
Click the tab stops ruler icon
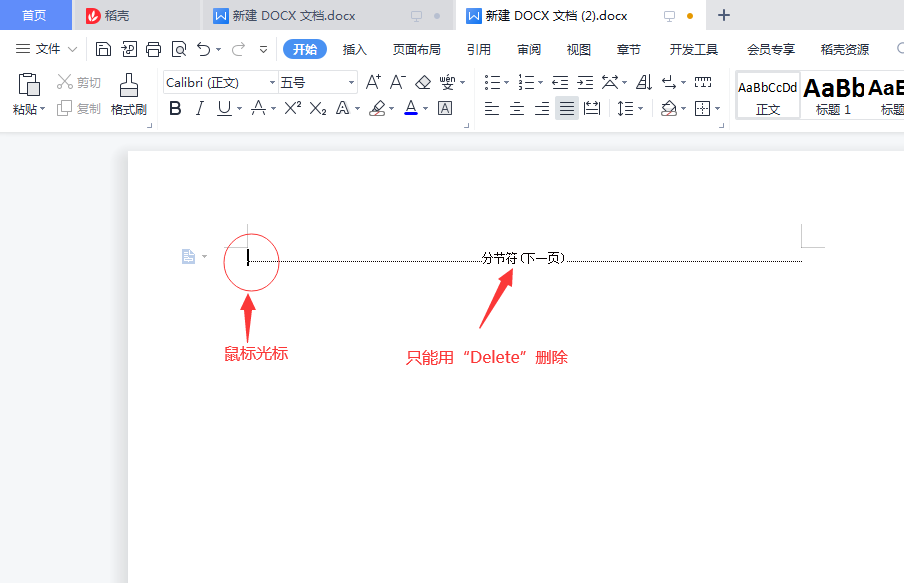point(703,82)
